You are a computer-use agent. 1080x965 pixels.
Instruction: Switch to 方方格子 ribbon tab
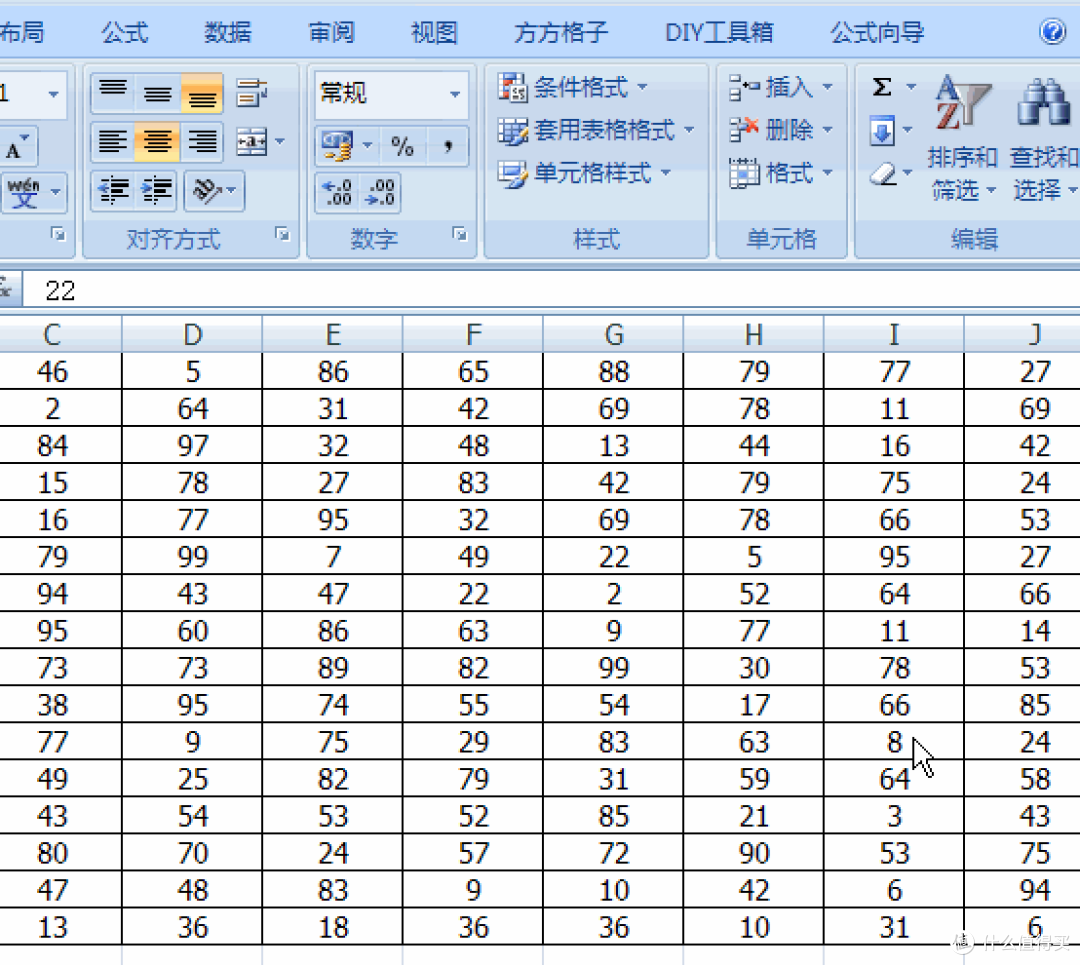coord(561,32)
